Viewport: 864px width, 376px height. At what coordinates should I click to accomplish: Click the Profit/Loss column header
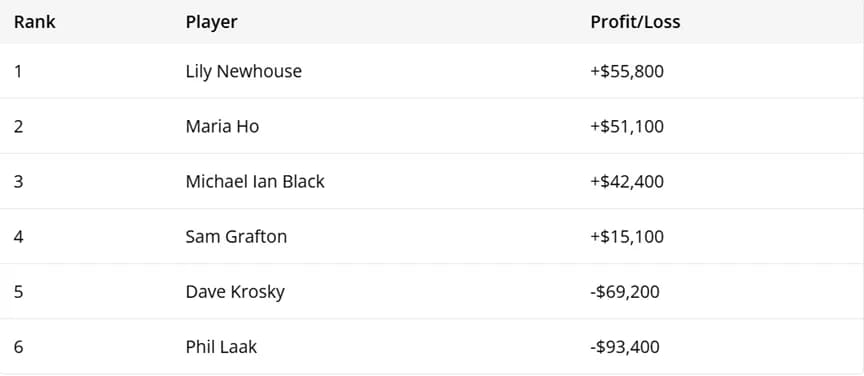pyautogui.click(x=635, y=22)
